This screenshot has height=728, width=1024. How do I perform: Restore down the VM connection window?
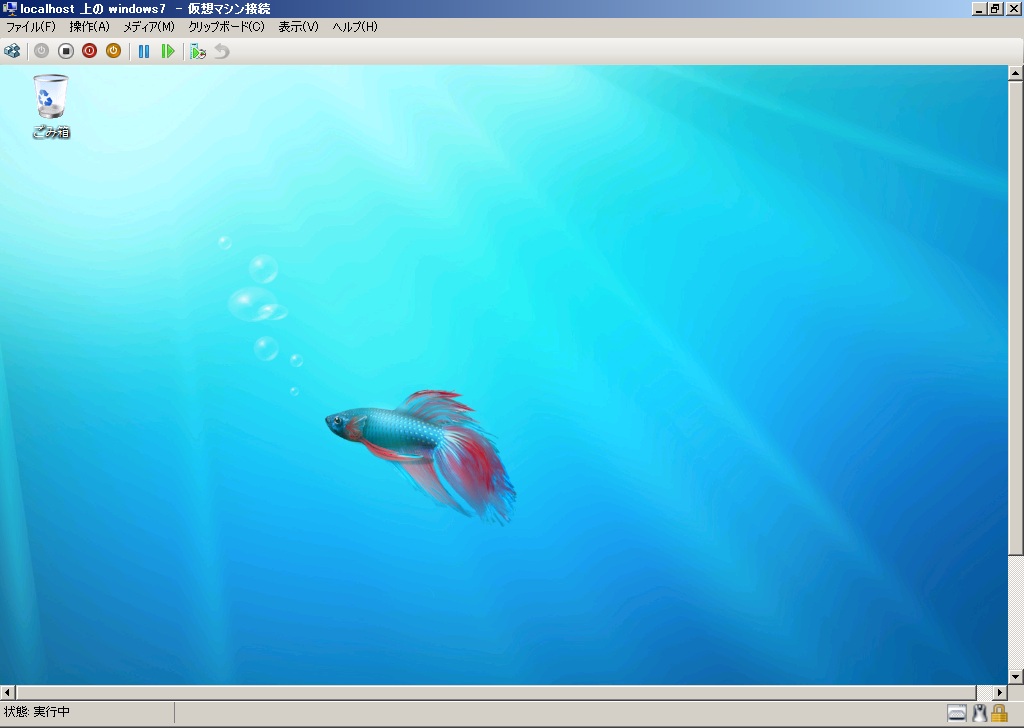tap(995, 8)
